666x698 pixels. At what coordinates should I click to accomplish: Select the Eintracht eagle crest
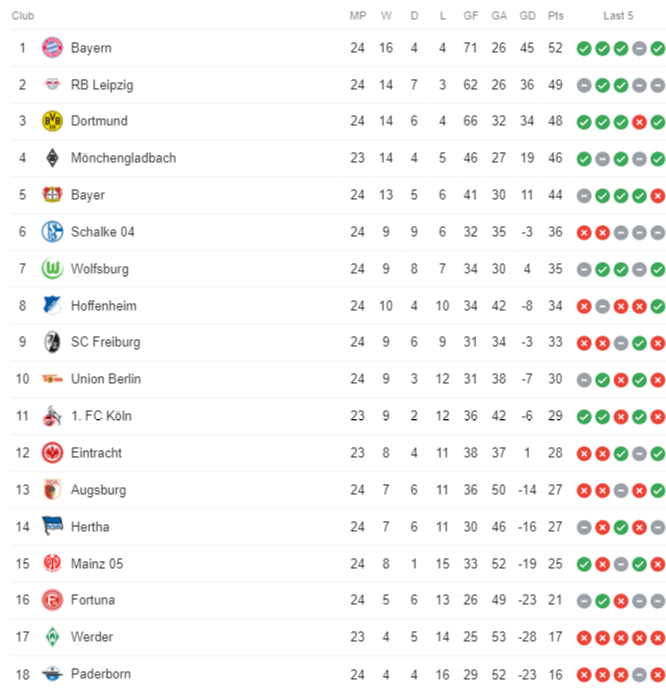(52, 453)
